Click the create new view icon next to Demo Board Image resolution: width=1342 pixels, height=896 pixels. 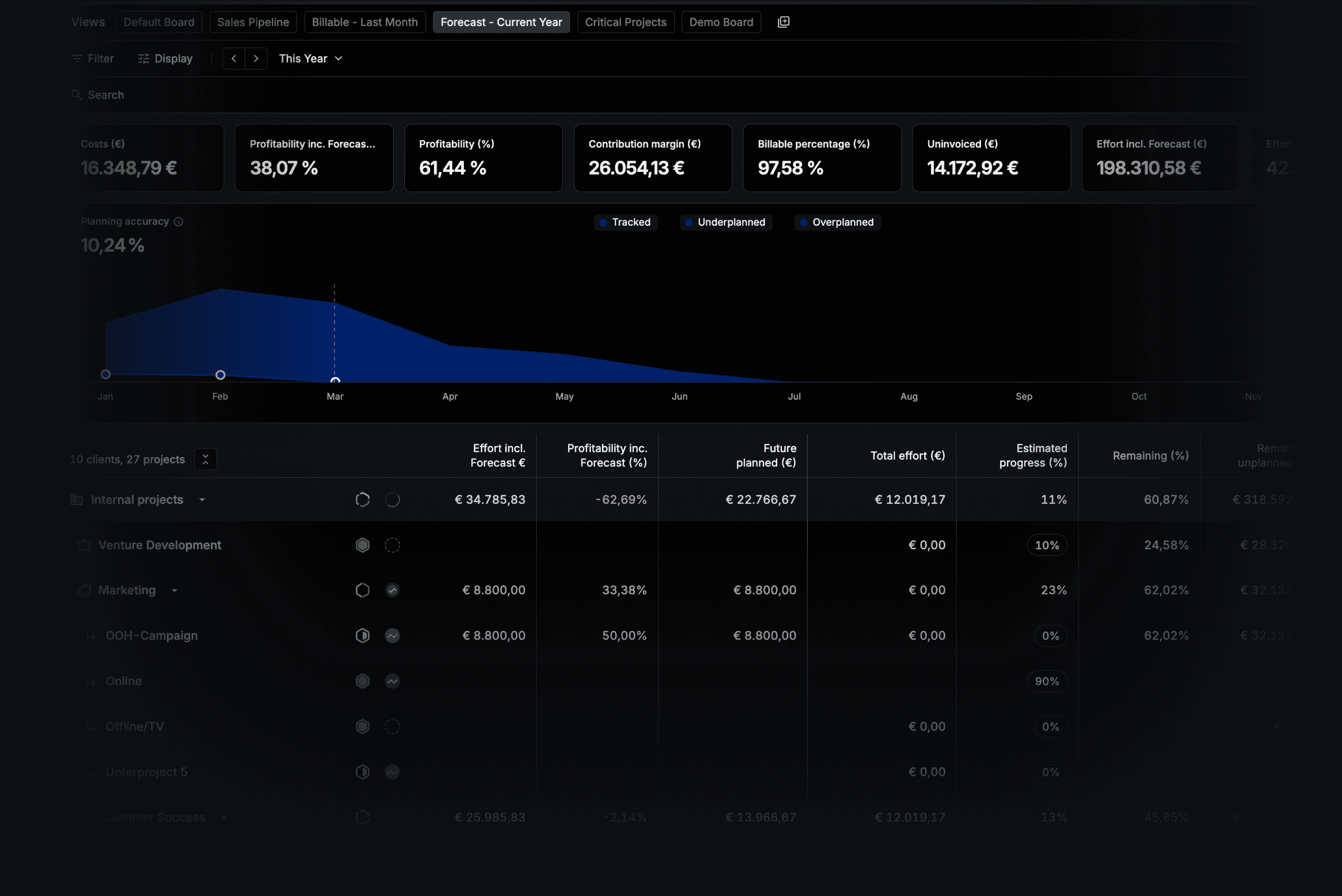(783, 21)
